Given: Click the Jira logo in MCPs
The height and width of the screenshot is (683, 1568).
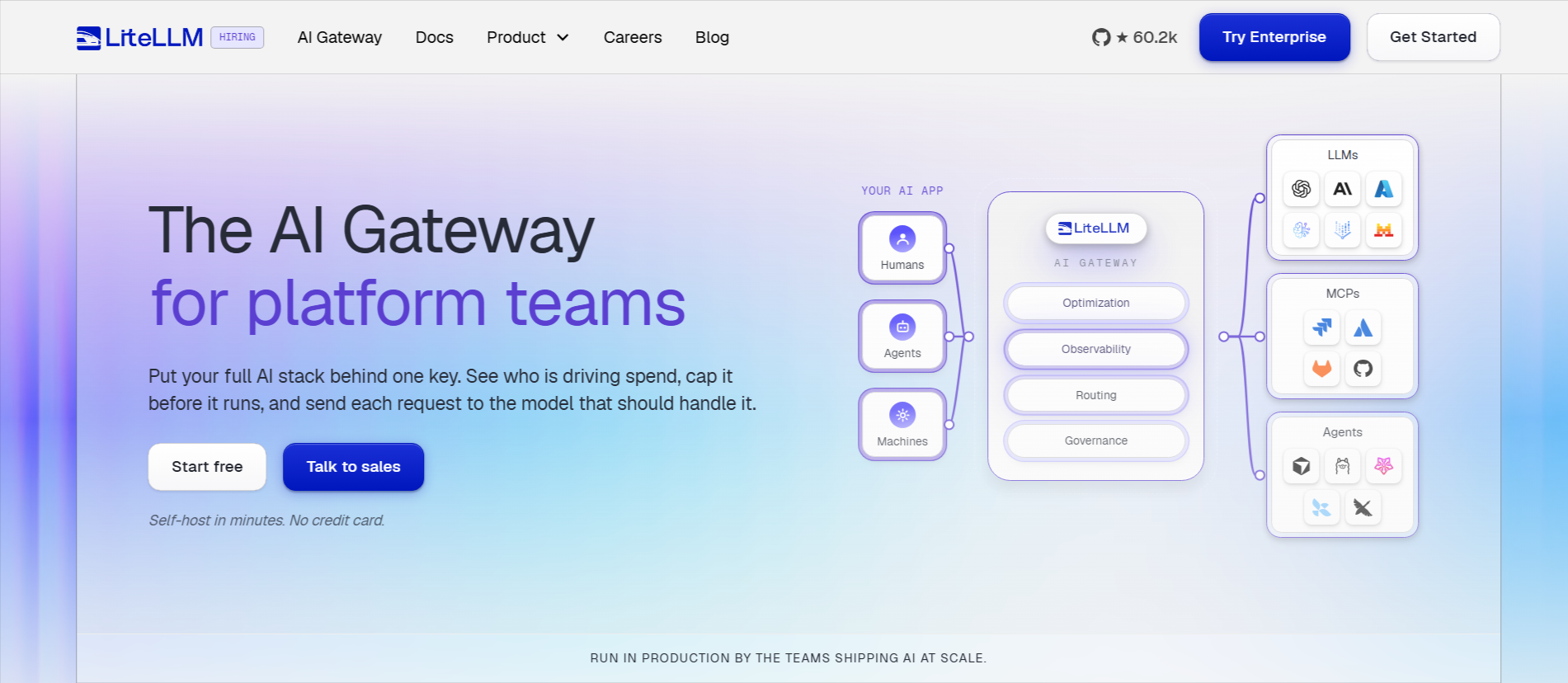Looking at the screenshot, I should point(1322,327).
